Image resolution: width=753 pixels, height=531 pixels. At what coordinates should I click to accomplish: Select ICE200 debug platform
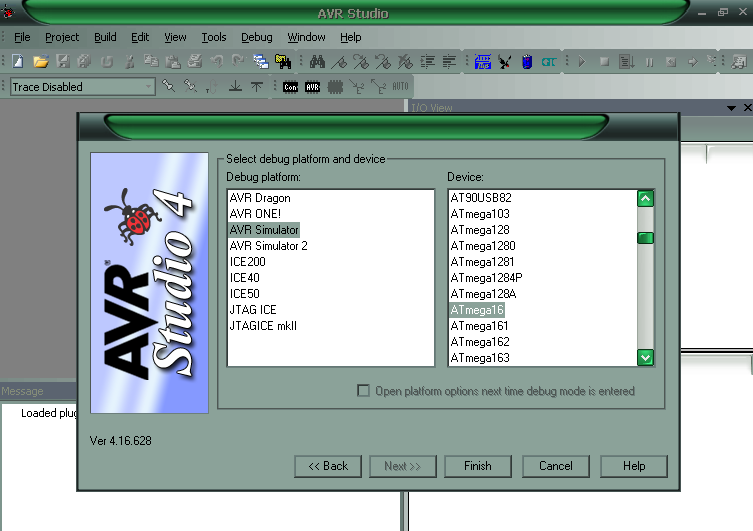247,262
